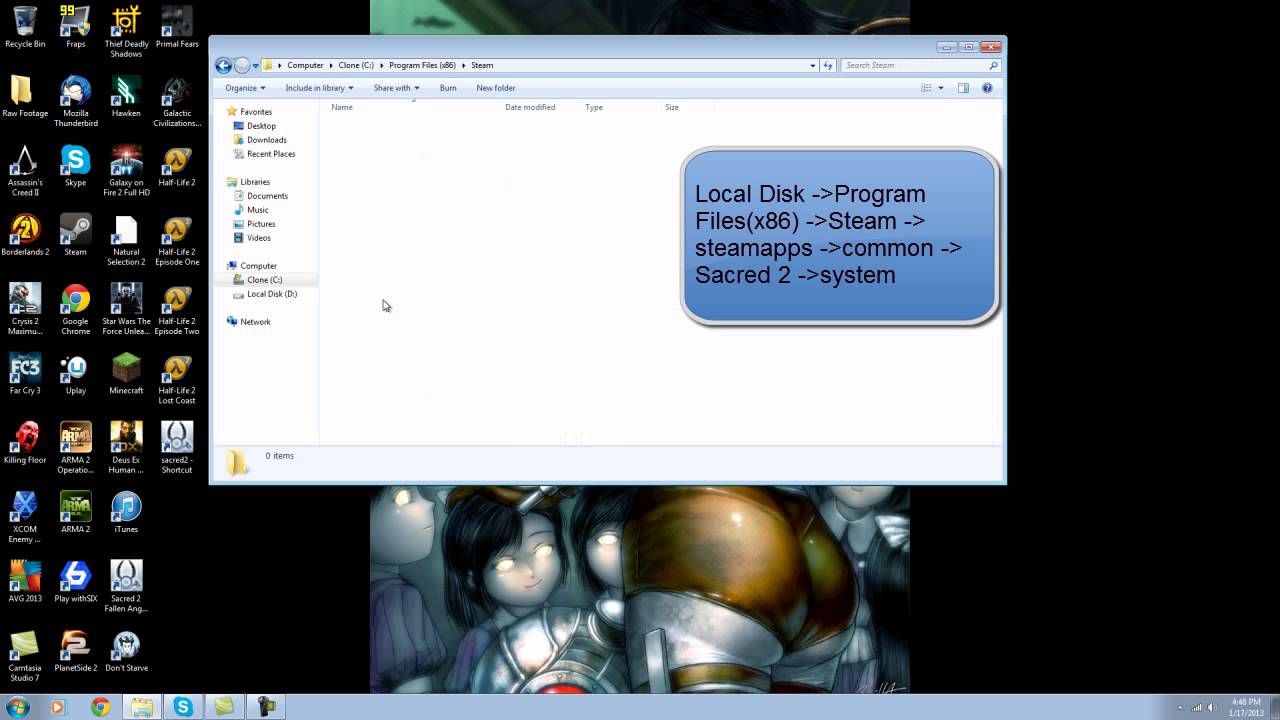Select Local Disk (D:) in navigation pane
The image size is (1280, 720).
(272, 294)
